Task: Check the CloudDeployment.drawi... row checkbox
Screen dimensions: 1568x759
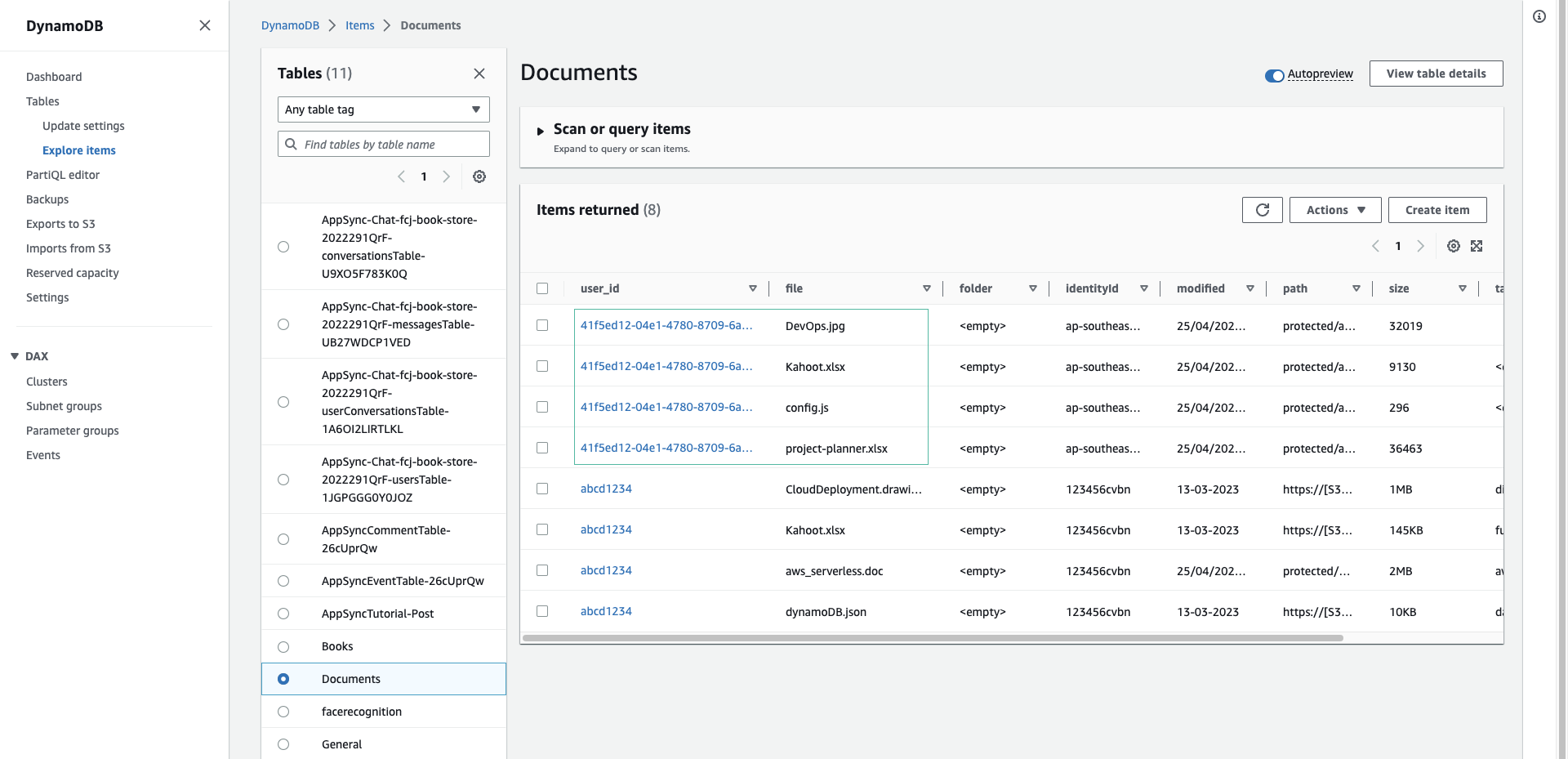Action: click(x=542, y=489)
